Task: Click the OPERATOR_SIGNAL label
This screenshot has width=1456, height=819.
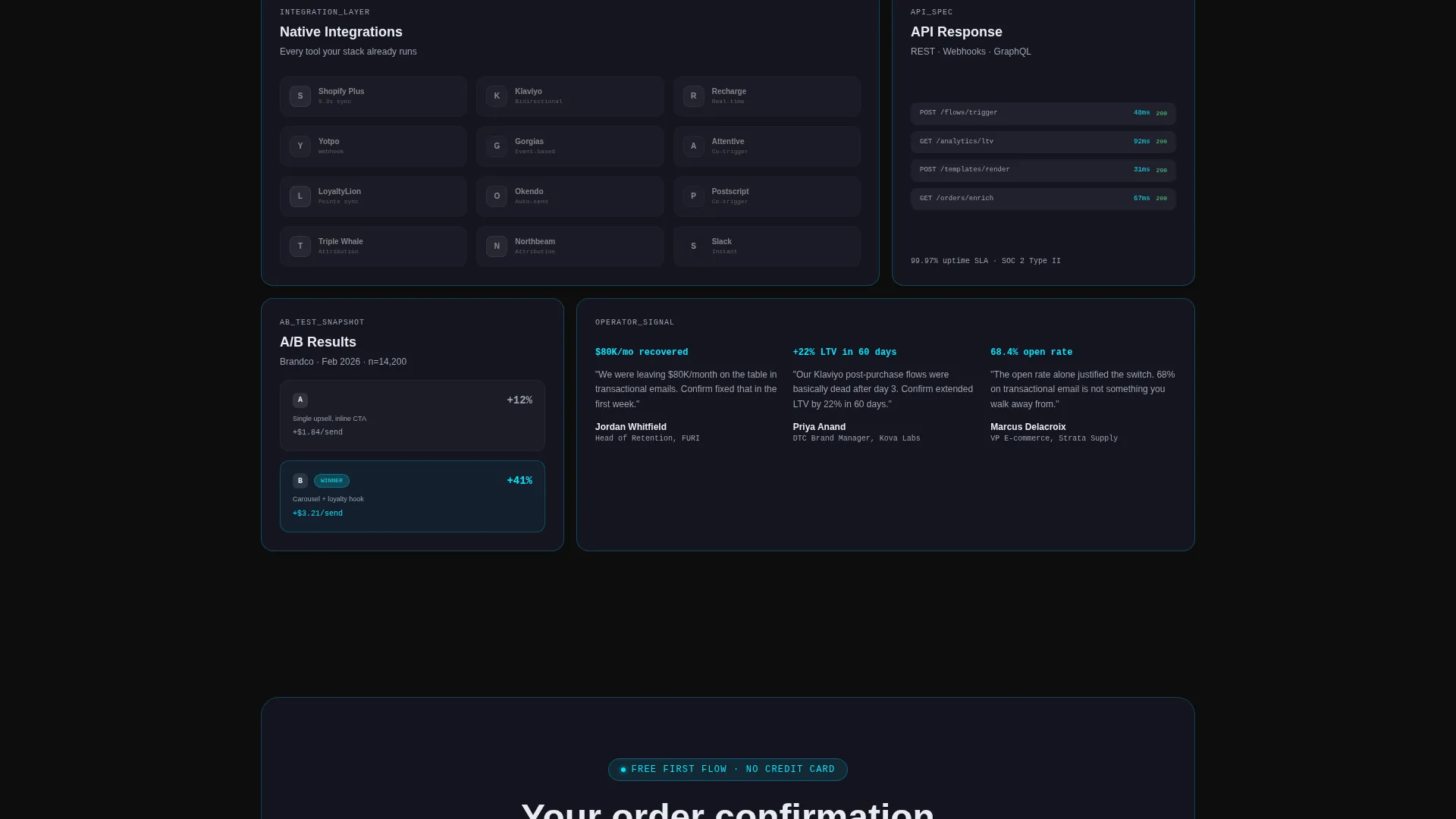Action: 635,322
